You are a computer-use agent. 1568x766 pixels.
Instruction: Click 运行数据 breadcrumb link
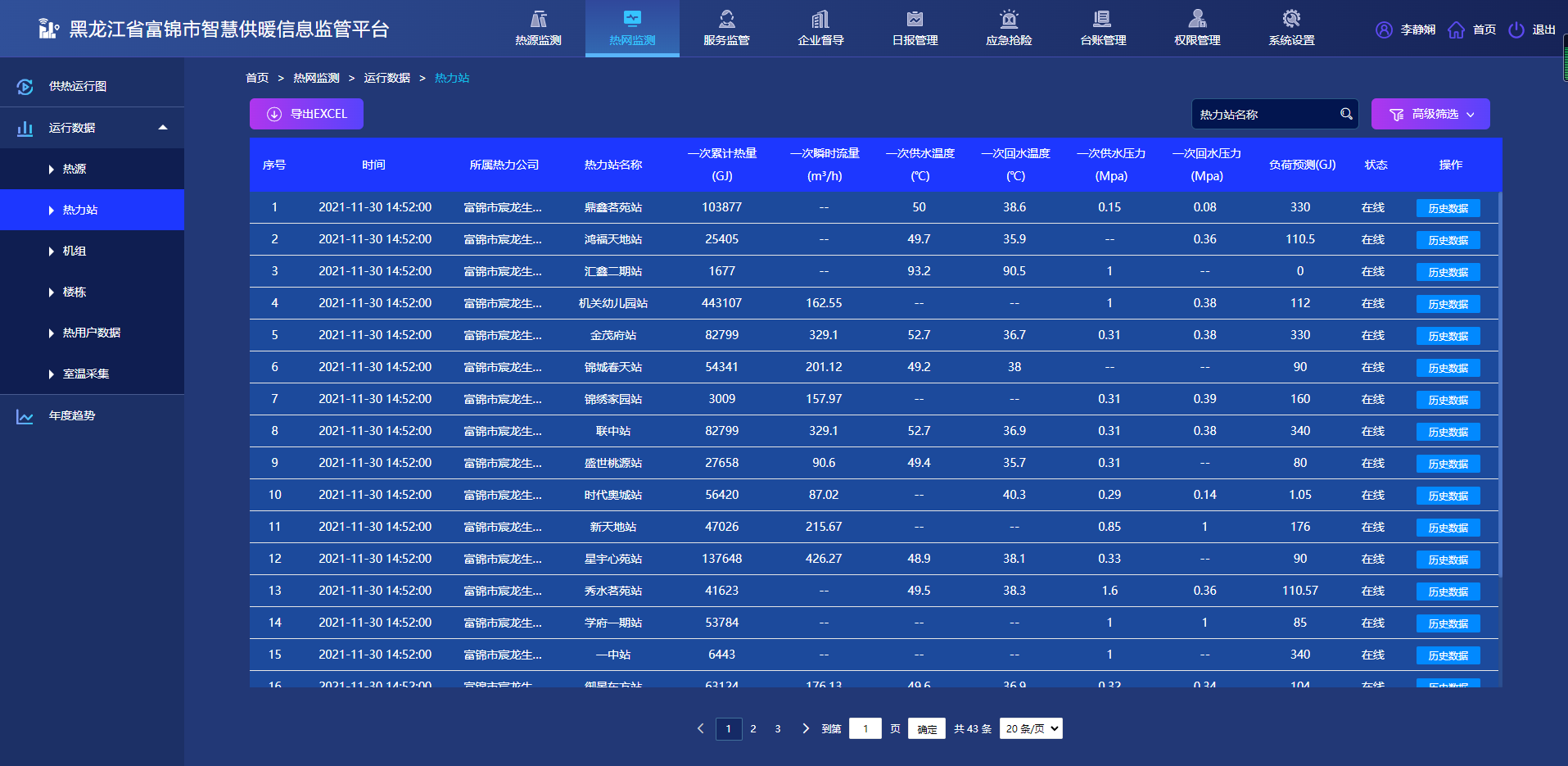point(386,78)
